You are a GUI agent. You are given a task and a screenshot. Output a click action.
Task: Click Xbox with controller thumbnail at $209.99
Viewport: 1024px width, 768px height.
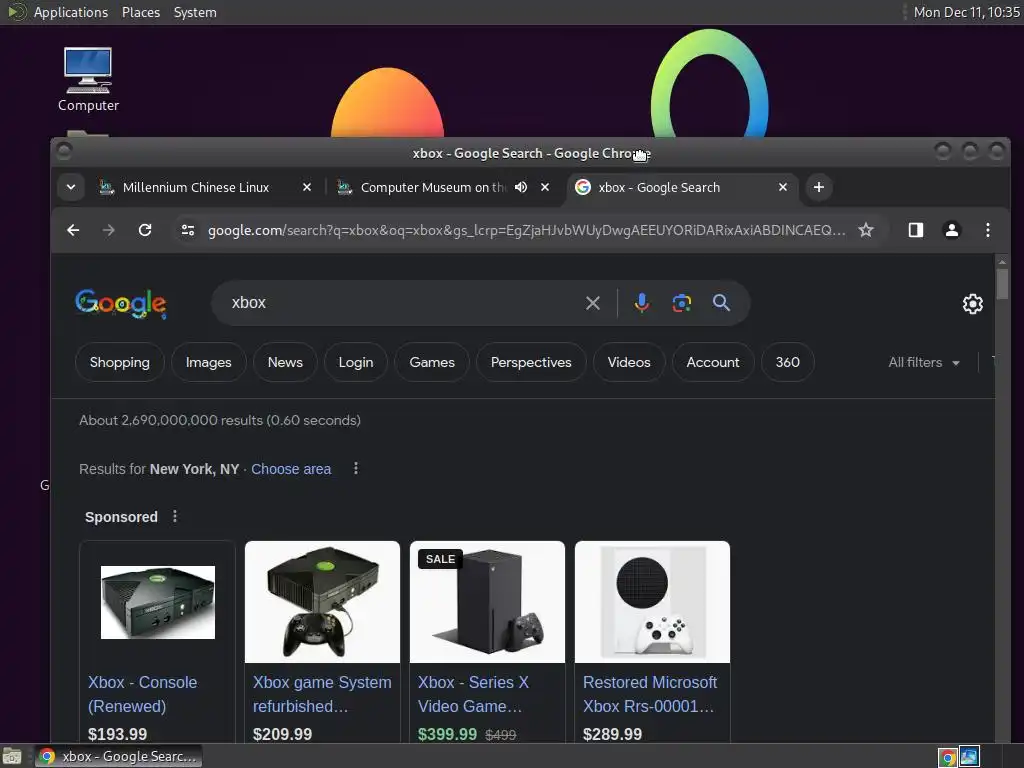pyautogui.click(x=322, y=601)
